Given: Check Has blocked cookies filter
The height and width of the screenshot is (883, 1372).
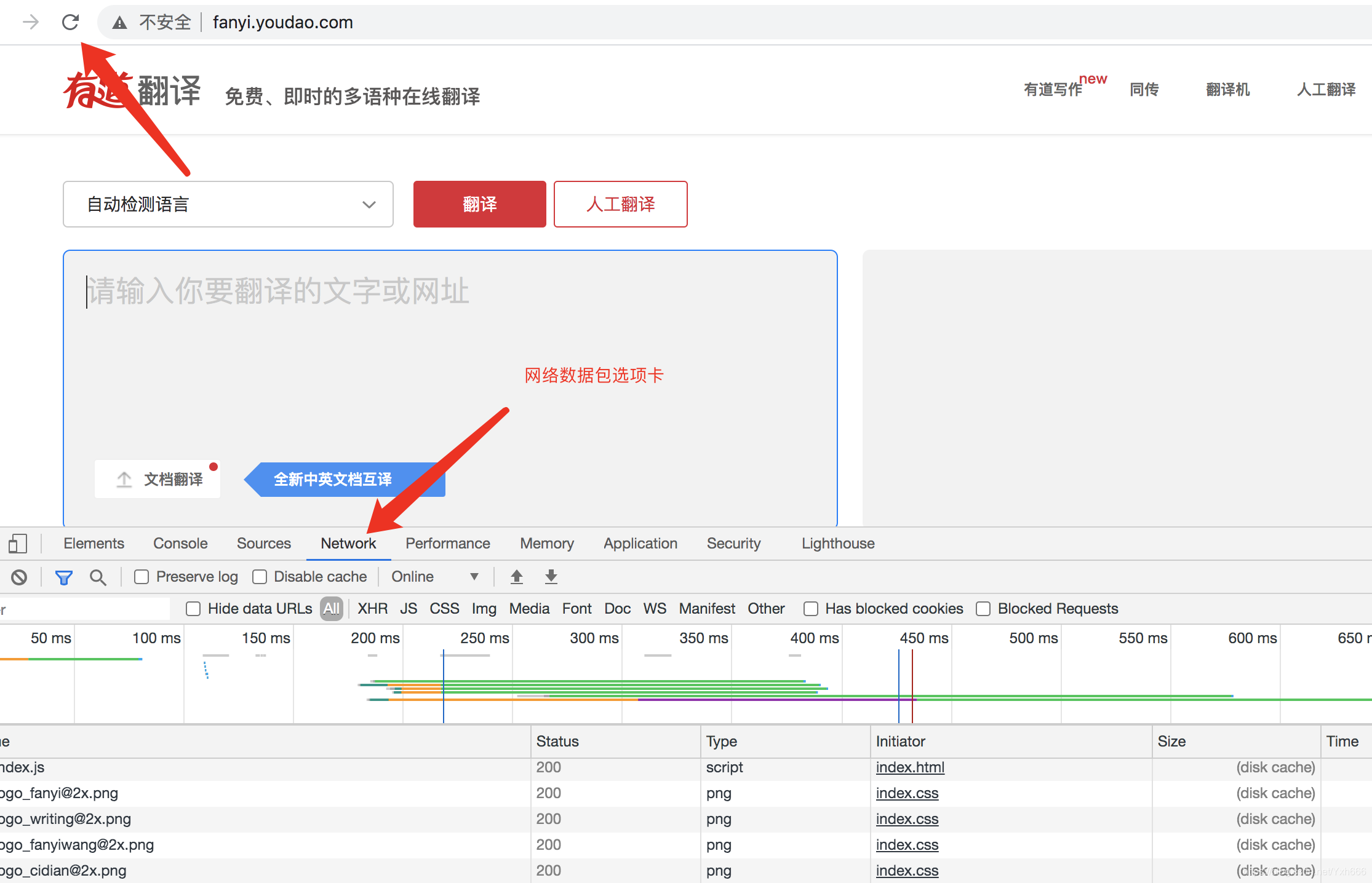Looking at the screenshot, I should pyautogui.click(x=811, y=609).
